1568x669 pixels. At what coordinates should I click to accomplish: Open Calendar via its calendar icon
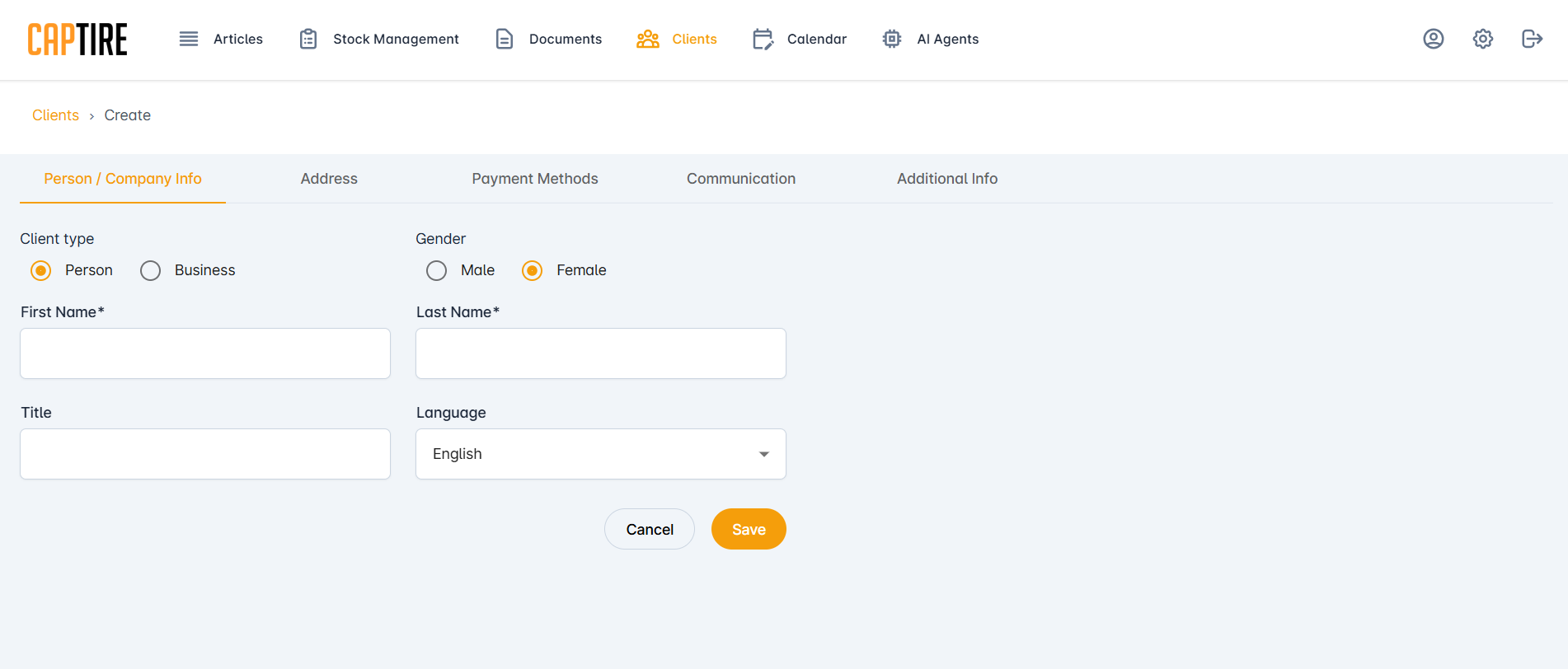(x=763, y=39)
